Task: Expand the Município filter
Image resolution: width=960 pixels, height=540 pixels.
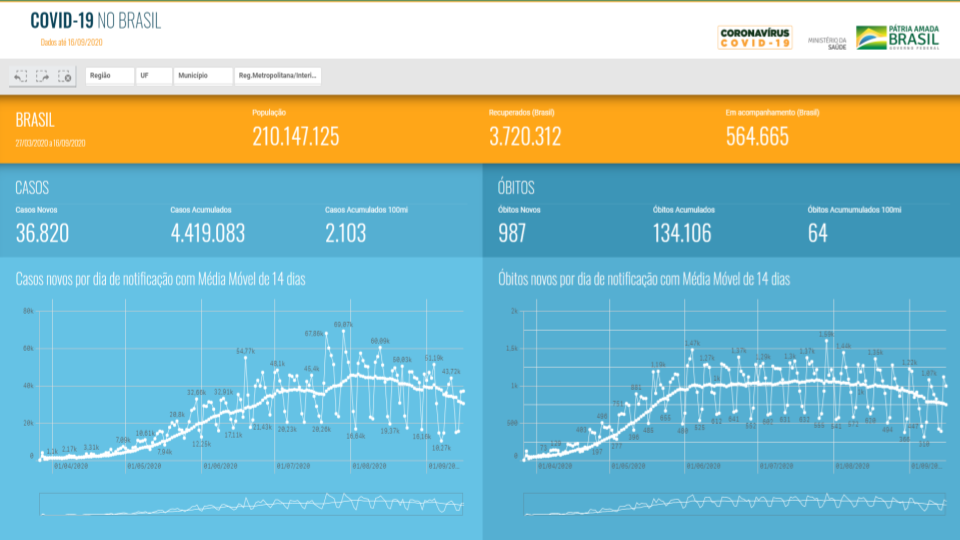Action: [203, 76]
